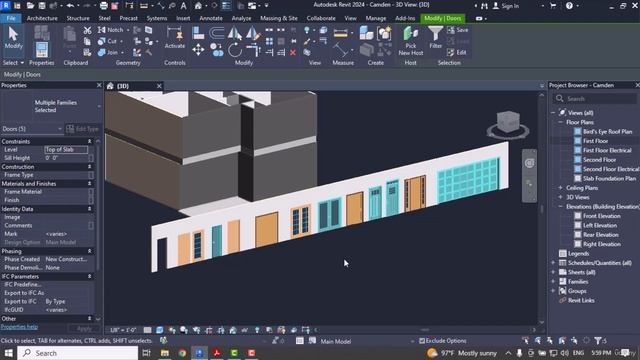Select the Copy tool in Modify panel

coord(217,50)
